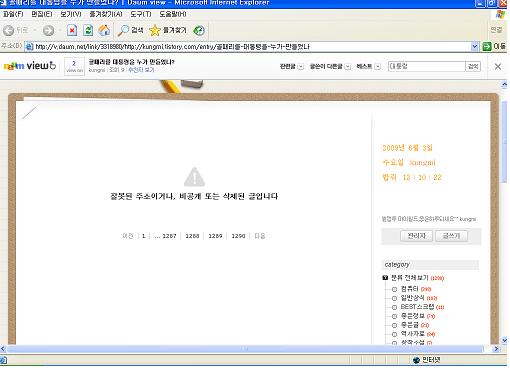Click the horizontal scrollbar right arrow
The image size is (510, 368).
click(x=496, y=349)
